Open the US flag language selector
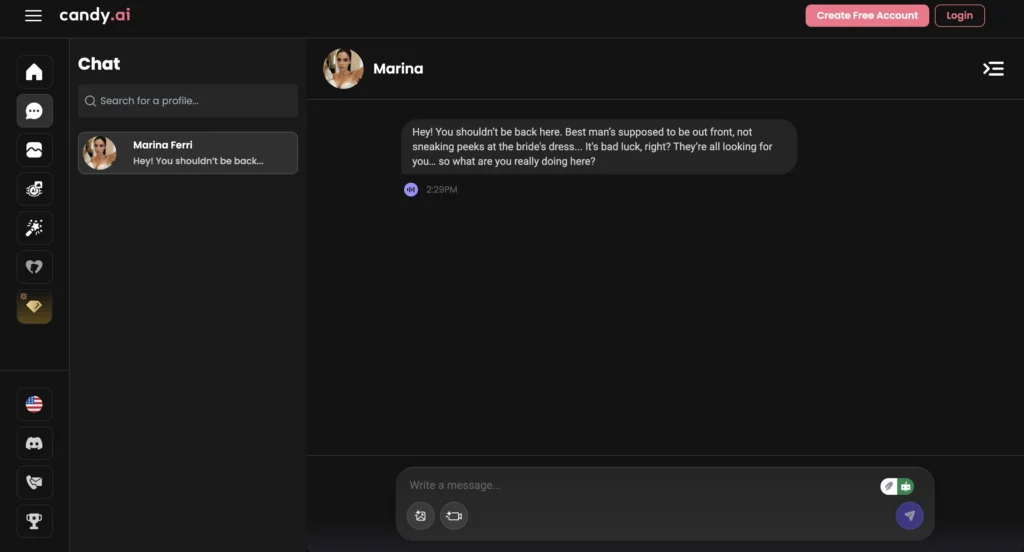 pos(34,404)
